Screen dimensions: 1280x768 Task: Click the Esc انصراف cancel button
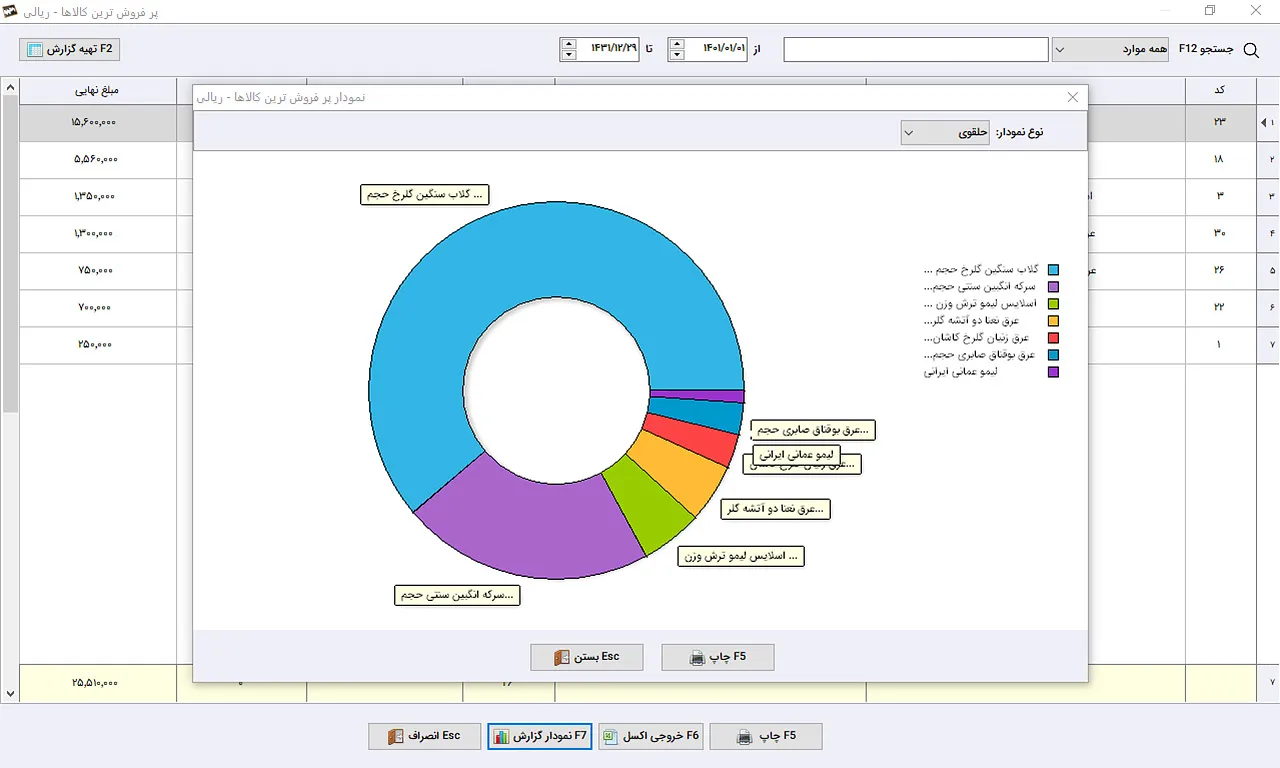[425, 736]
